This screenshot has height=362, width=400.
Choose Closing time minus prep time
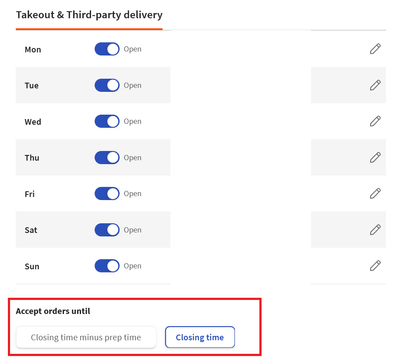click(x=86, y=337)
